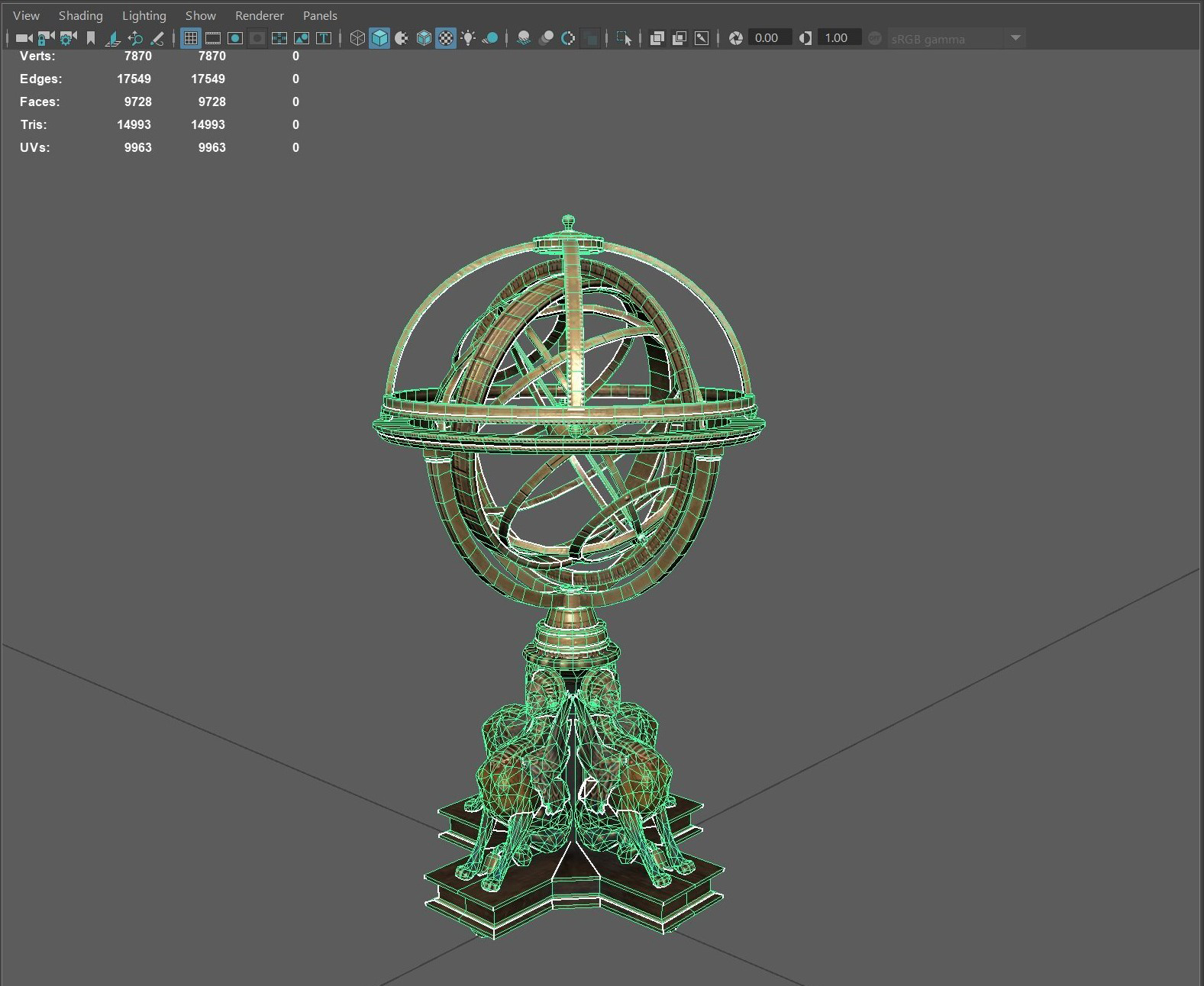Toggle the Textured checker-sphere icon
This screenshot has width=1204, height=986.
pos(446,38)
